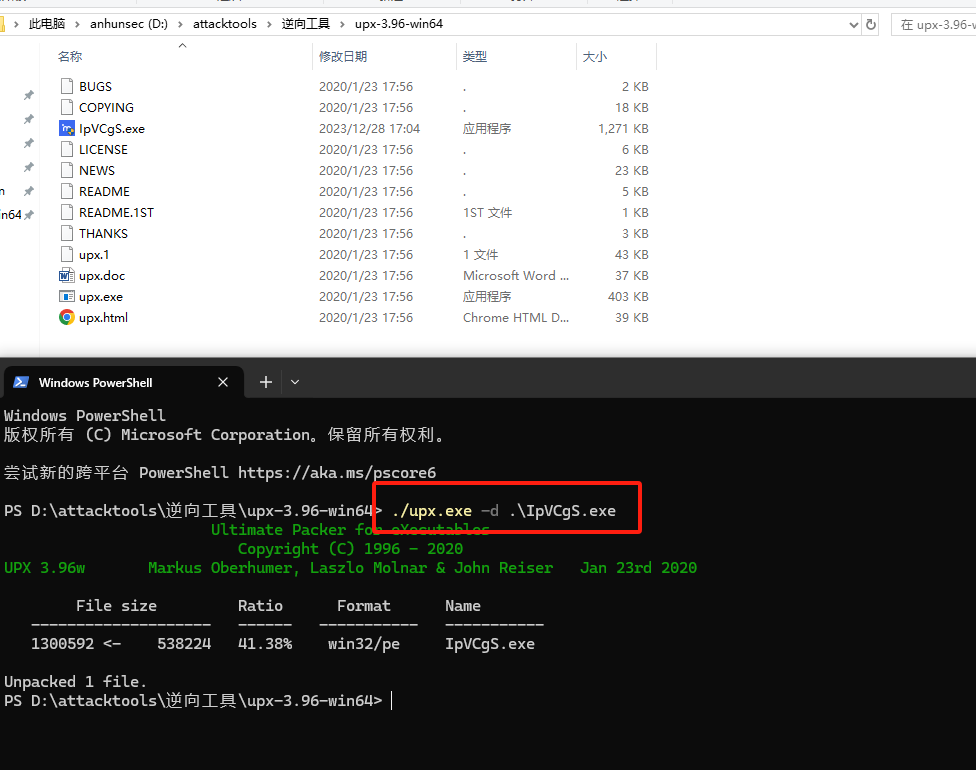Select the IpVCgS.exe file icon
The image size is (976, 770).
pos(67,129)
